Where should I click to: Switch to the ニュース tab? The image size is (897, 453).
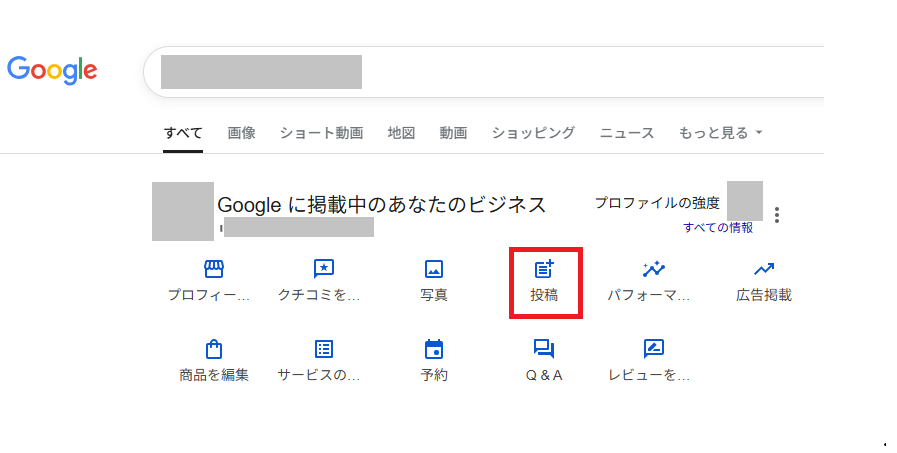coord(626,133)
